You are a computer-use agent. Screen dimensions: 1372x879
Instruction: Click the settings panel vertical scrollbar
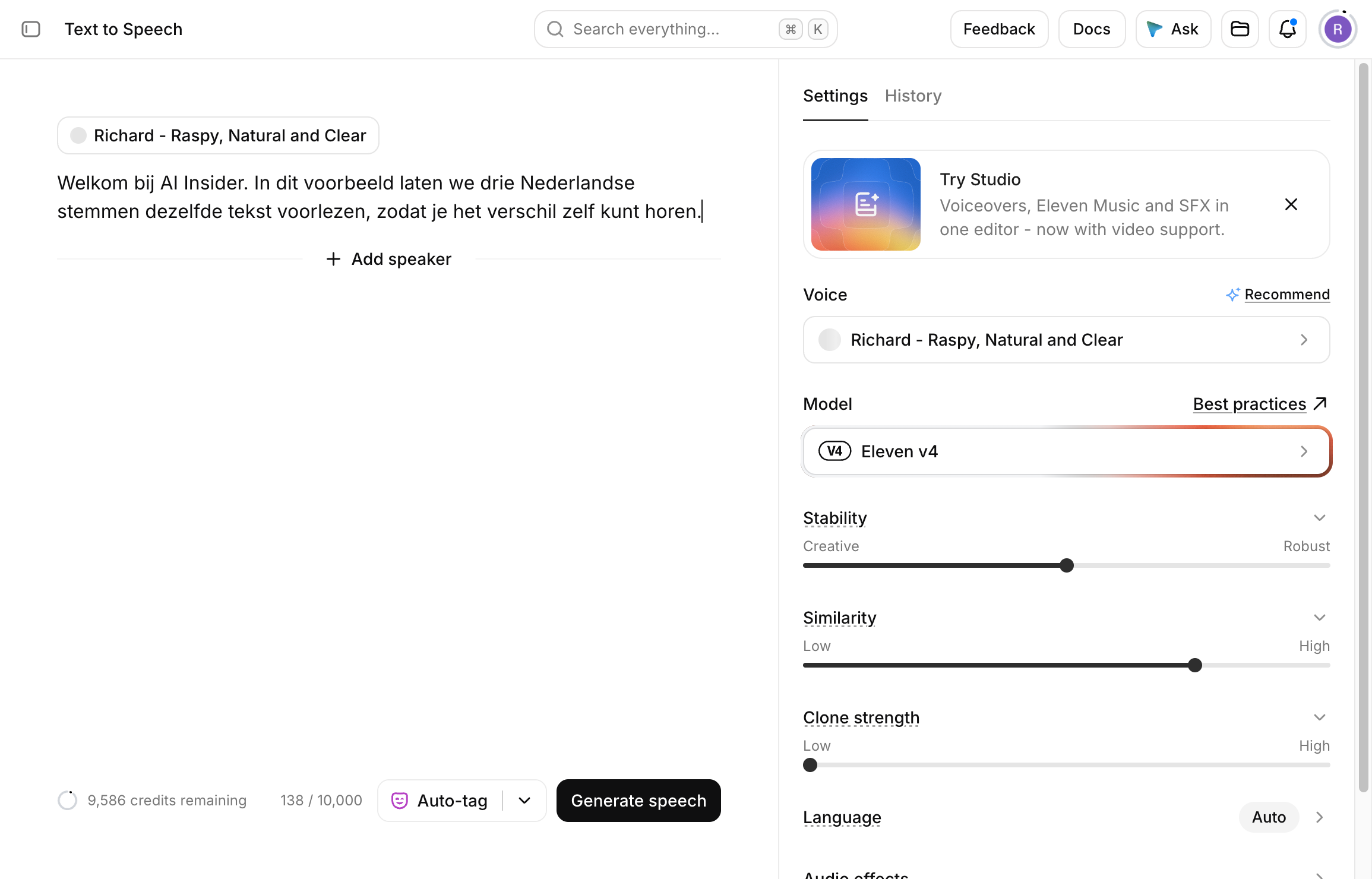click(1362, 427)
